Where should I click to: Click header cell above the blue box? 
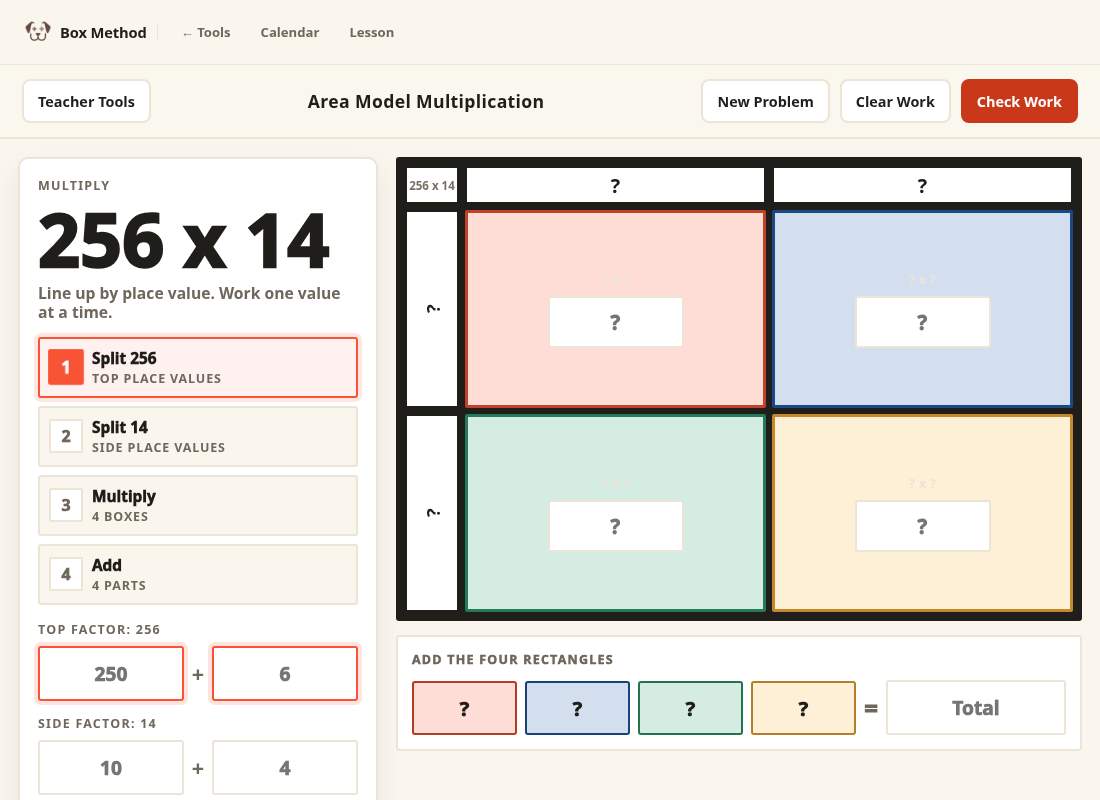(x=922, y=185)
